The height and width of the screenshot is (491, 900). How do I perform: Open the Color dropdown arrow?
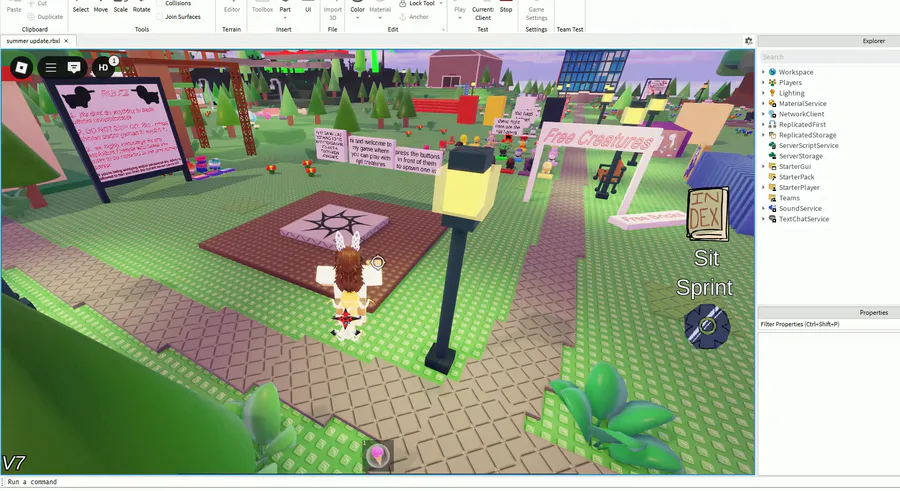click(357, 18)
